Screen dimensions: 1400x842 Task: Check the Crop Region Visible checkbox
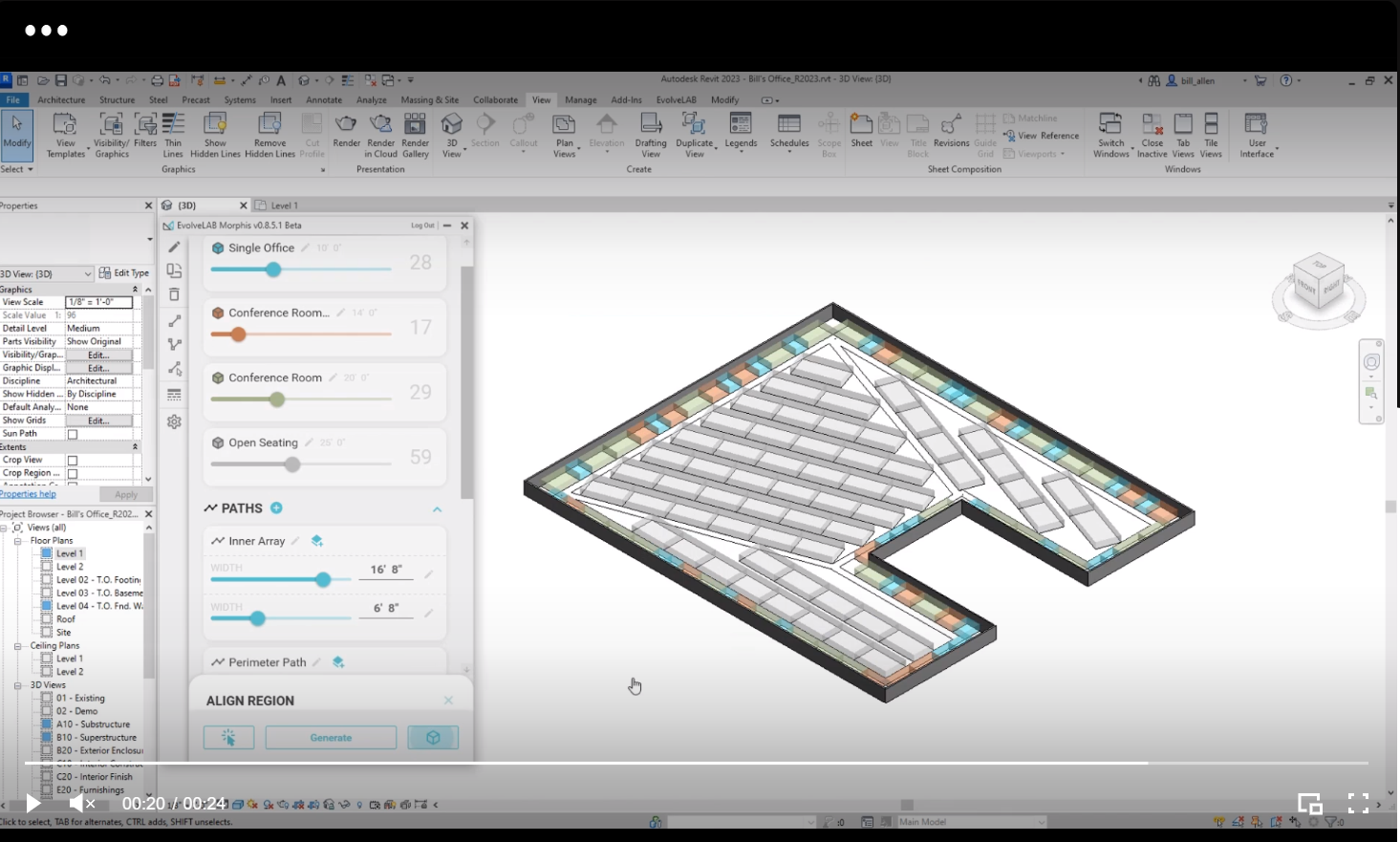[x=73, y=474]
